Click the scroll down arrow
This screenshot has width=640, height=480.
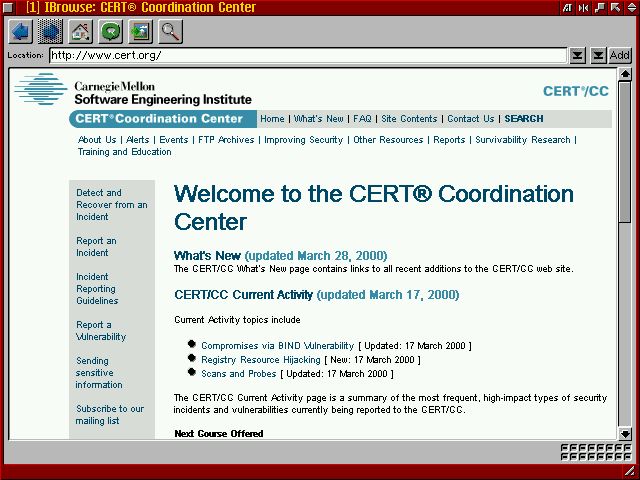(625, 433)
